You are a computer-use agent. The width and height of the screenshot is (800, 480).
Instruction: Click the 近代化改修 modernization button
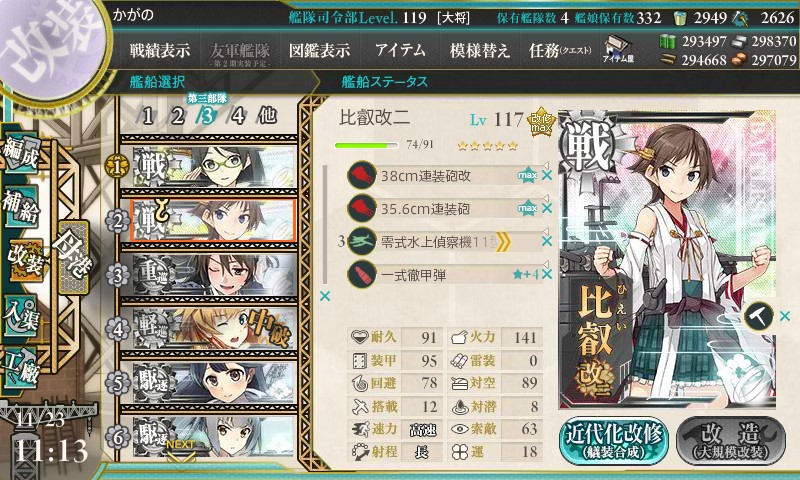pyautogui.click(x=614, y=440)
